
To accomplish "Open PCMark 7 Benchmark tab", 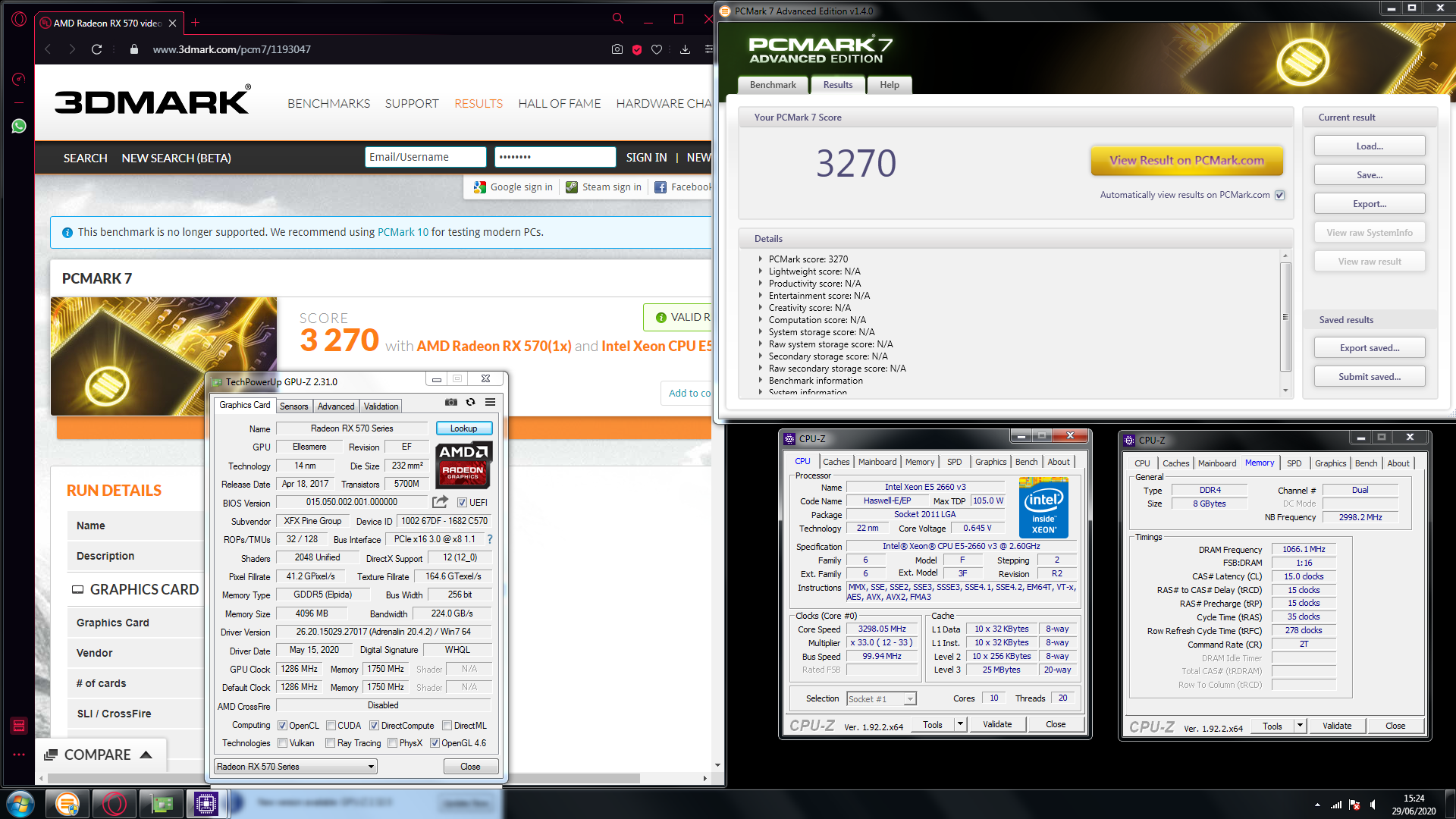I will click(773, 85).
